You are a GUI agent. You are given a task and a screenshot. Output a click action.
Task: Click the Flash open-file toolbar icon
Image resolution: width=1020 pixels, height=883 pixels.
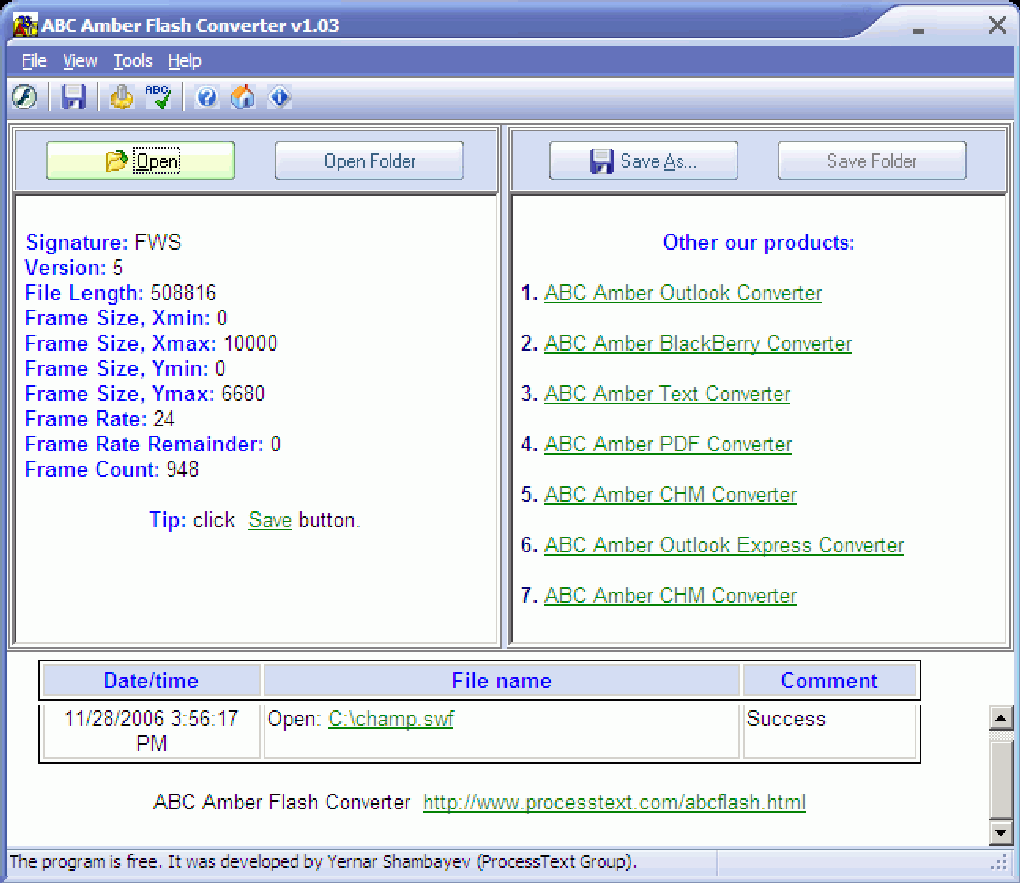tap(25, 98)
